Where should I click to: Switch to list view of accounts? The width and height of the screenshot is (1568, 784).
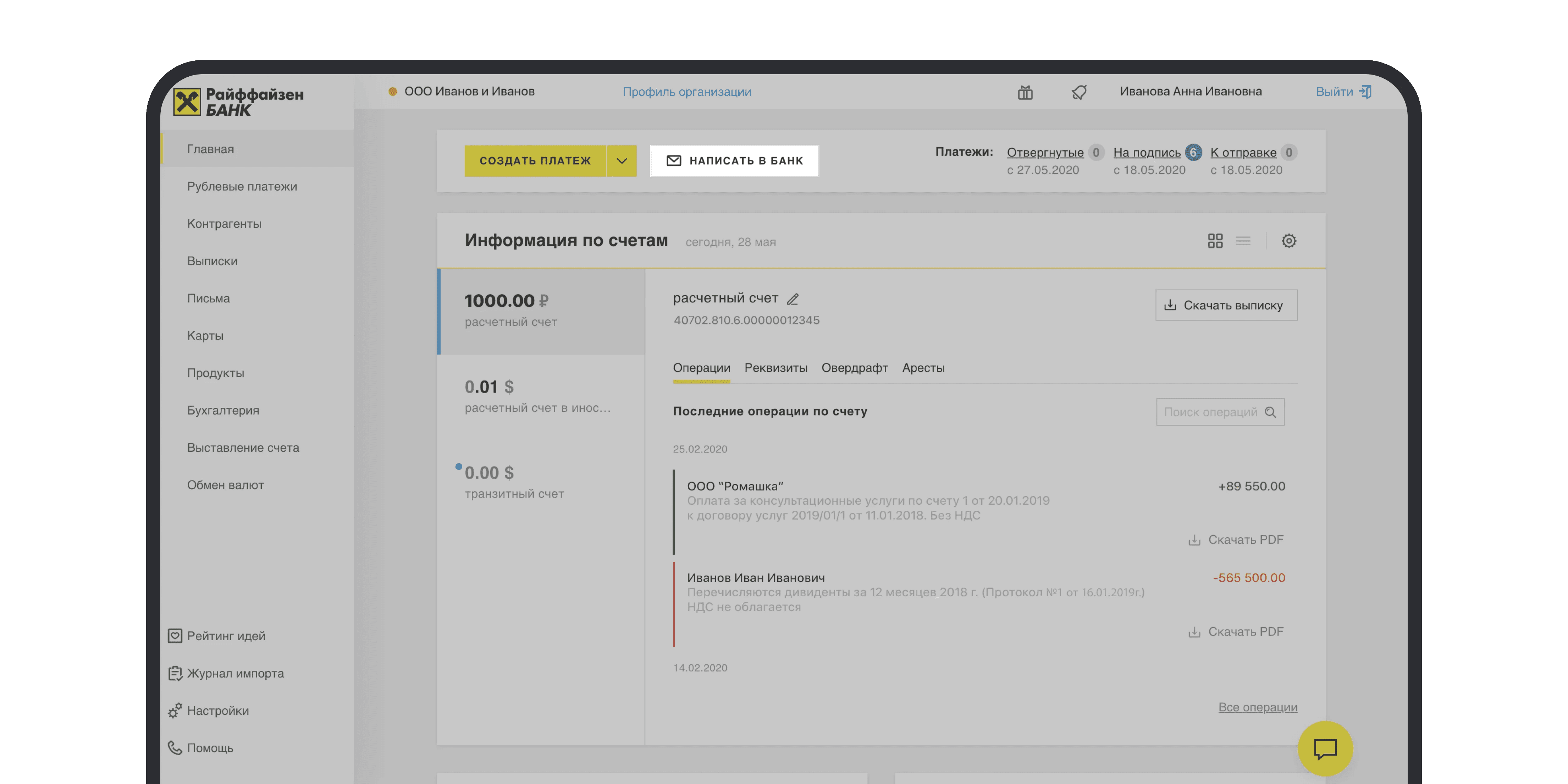[x=1243, y=241]
